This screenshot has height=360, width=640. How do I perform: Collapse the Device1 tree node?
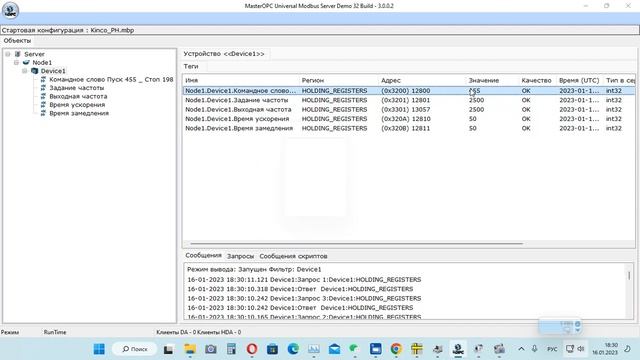click(x=25, y=71)
